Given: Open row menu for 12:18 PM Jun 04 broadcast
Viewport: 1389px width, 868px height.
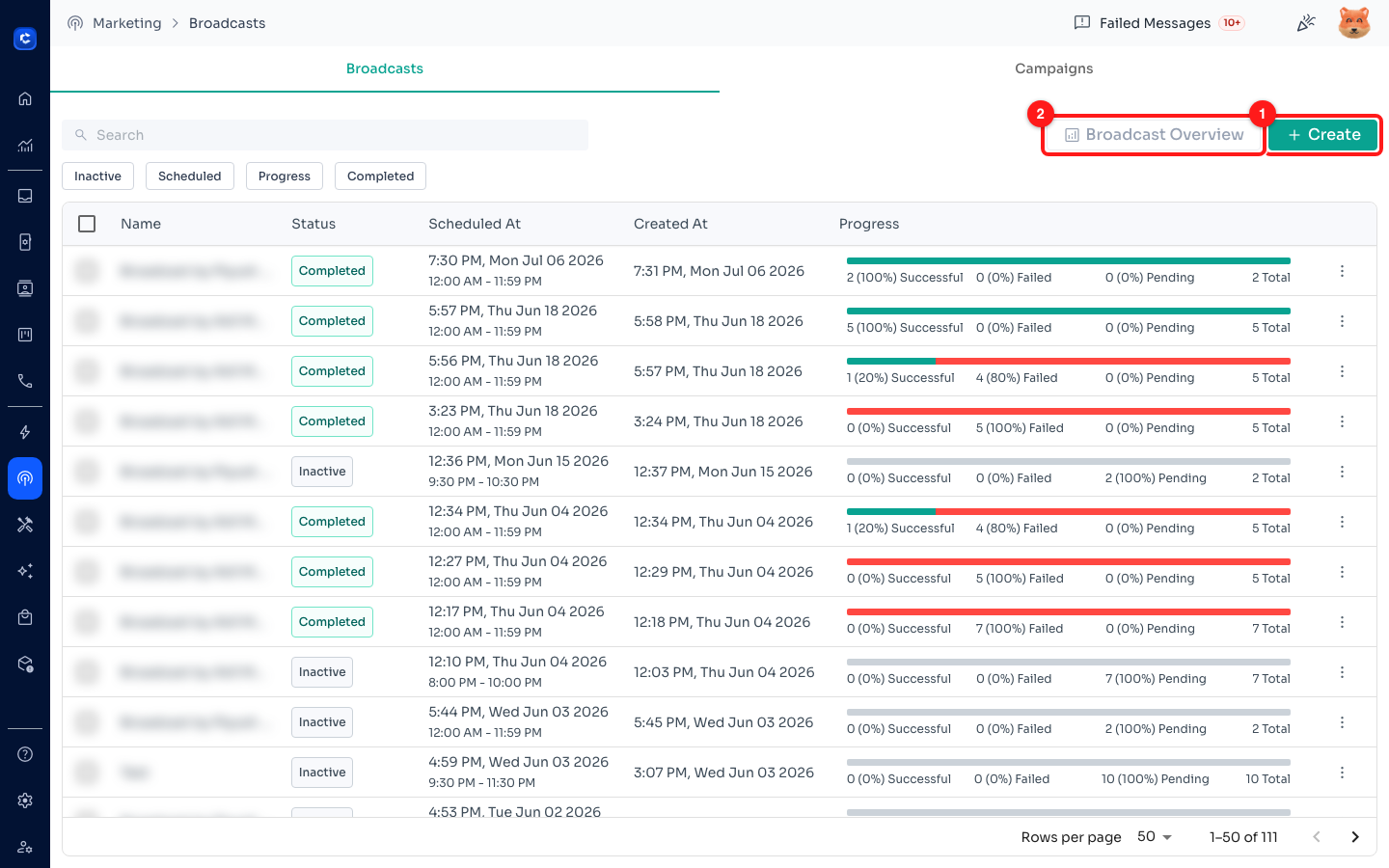Looking at the screenshot, I should pyautogui.click(x=1342, y=622).
